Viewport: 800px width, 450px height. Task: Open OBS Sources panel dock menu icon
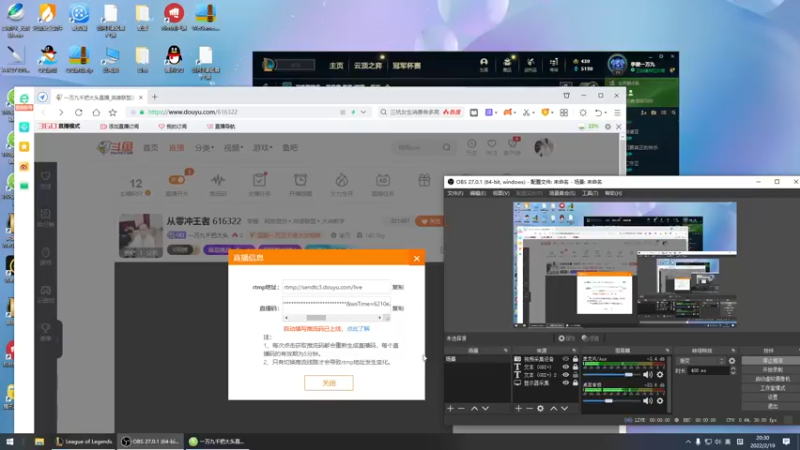(x=574, y=351)
